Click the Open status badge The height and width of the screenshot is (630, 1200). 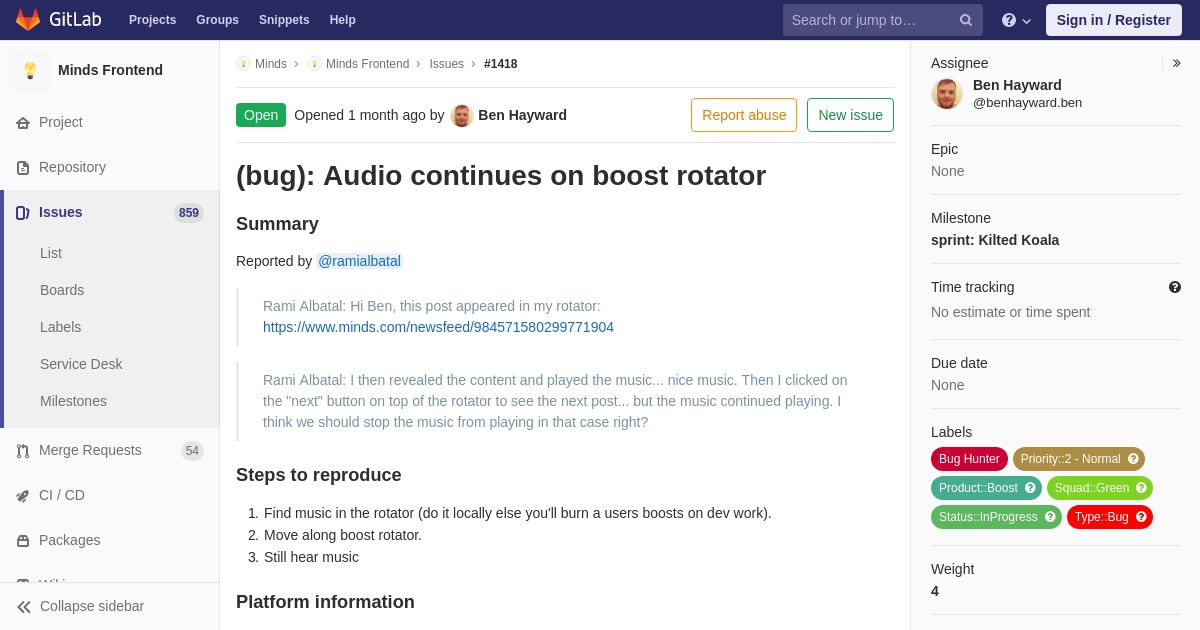tap(261, 115)
